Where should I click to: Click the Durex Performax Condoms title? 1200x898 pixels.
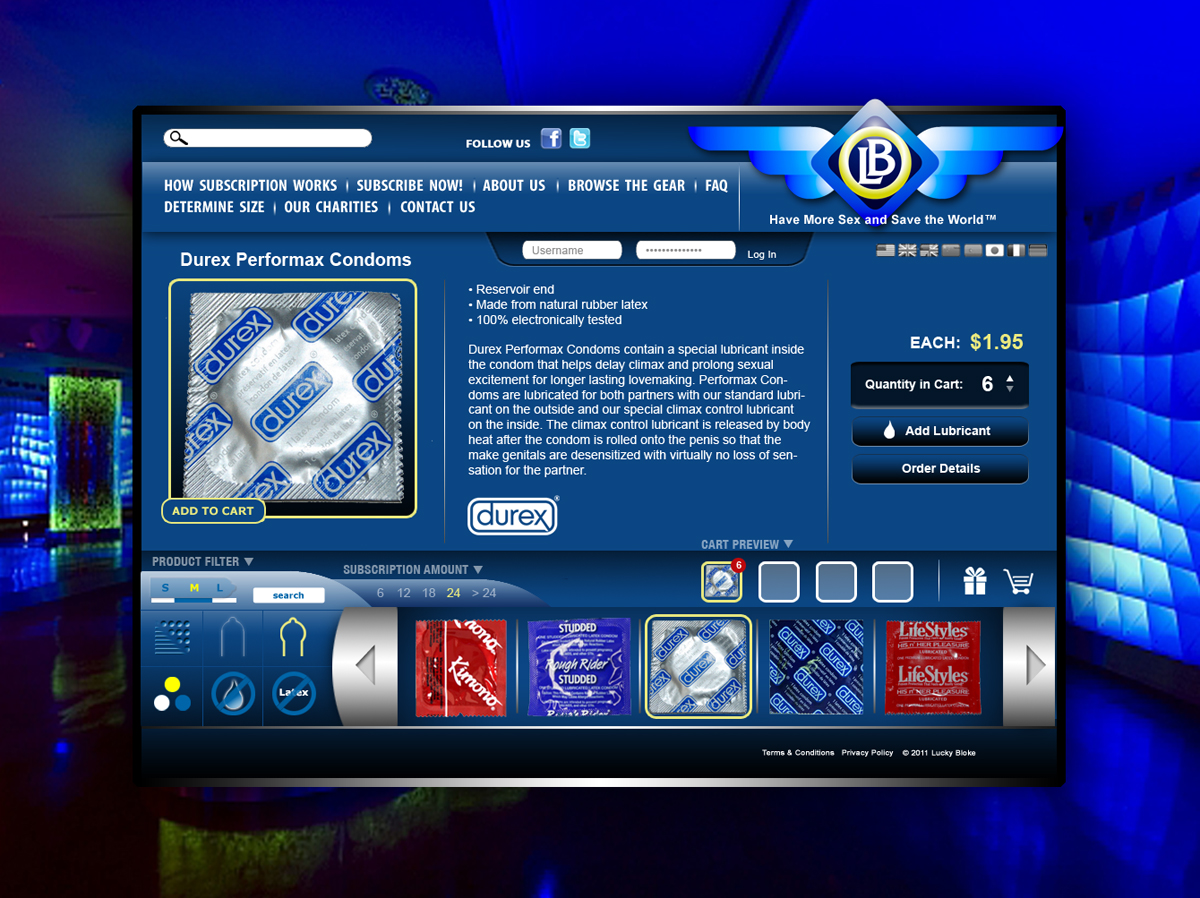coord(296,260)
